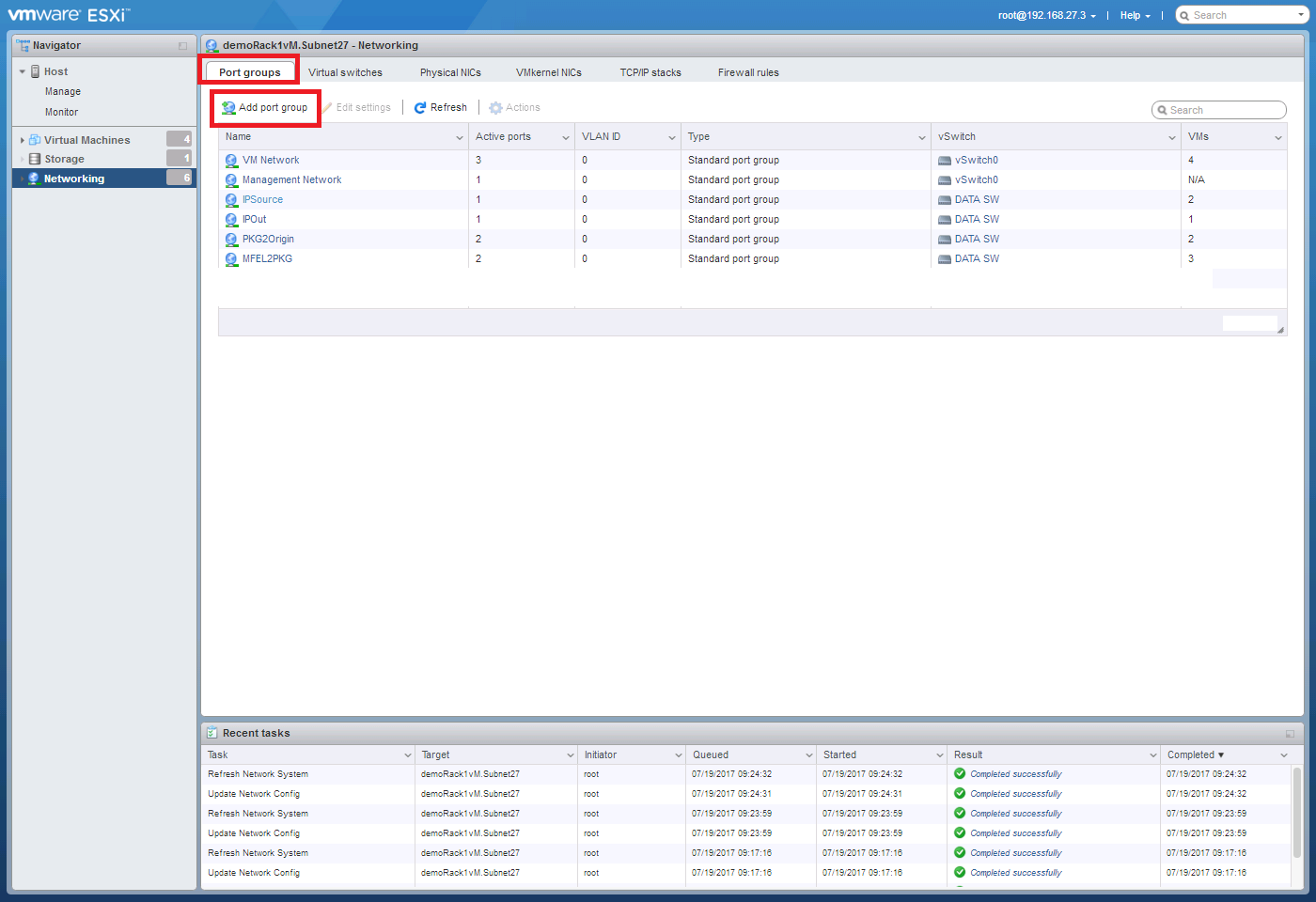Screen dimensions: 1316x902
Task: Minimize the Recent tasks panel
Action: point(1290,734)
